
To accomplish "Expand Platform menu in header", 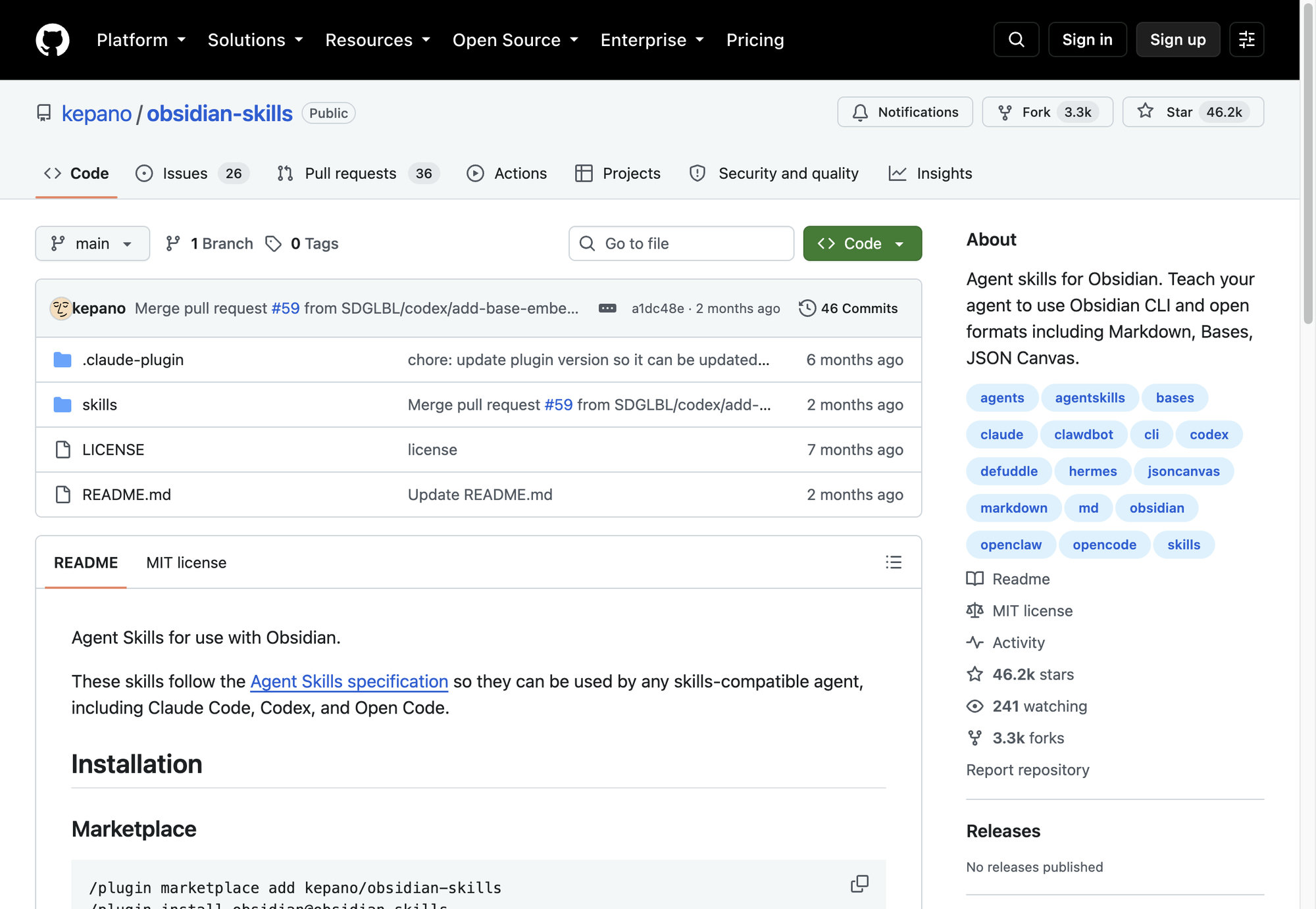I will pos(141,40).
